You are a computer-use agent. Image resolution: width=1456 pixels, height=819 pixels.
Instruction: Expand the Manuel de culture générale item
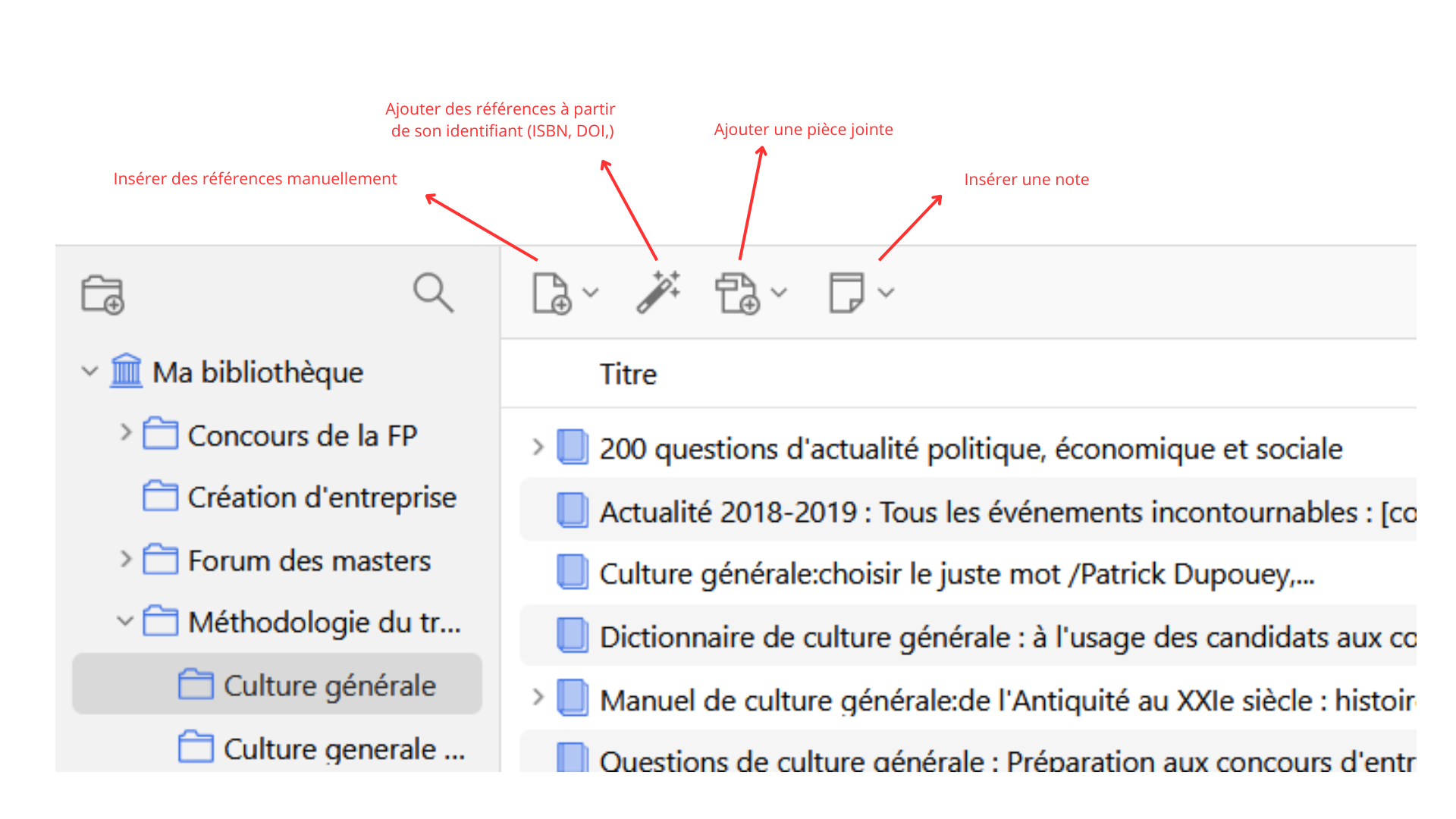pyautogui.click(x=538, y=697)
